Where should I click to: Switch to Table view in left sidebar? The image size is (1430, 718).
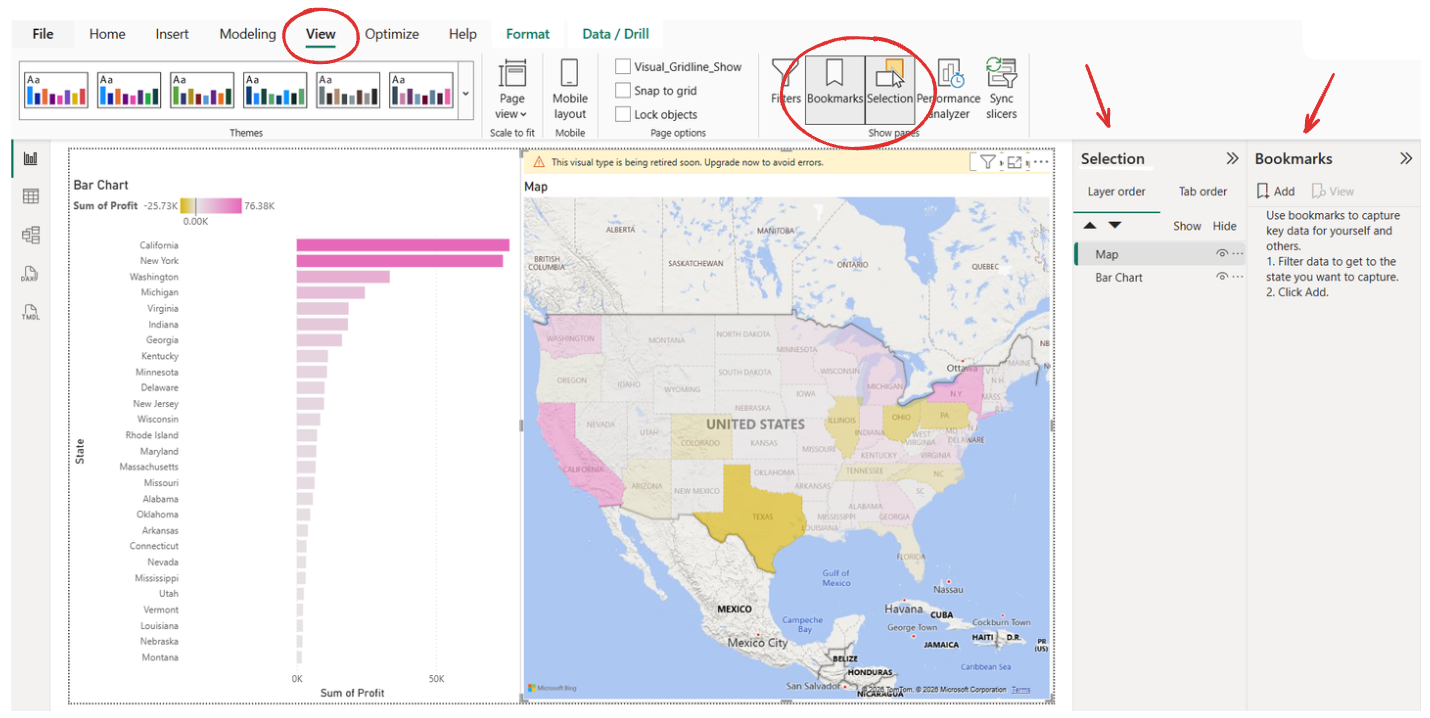click(30, 196)
